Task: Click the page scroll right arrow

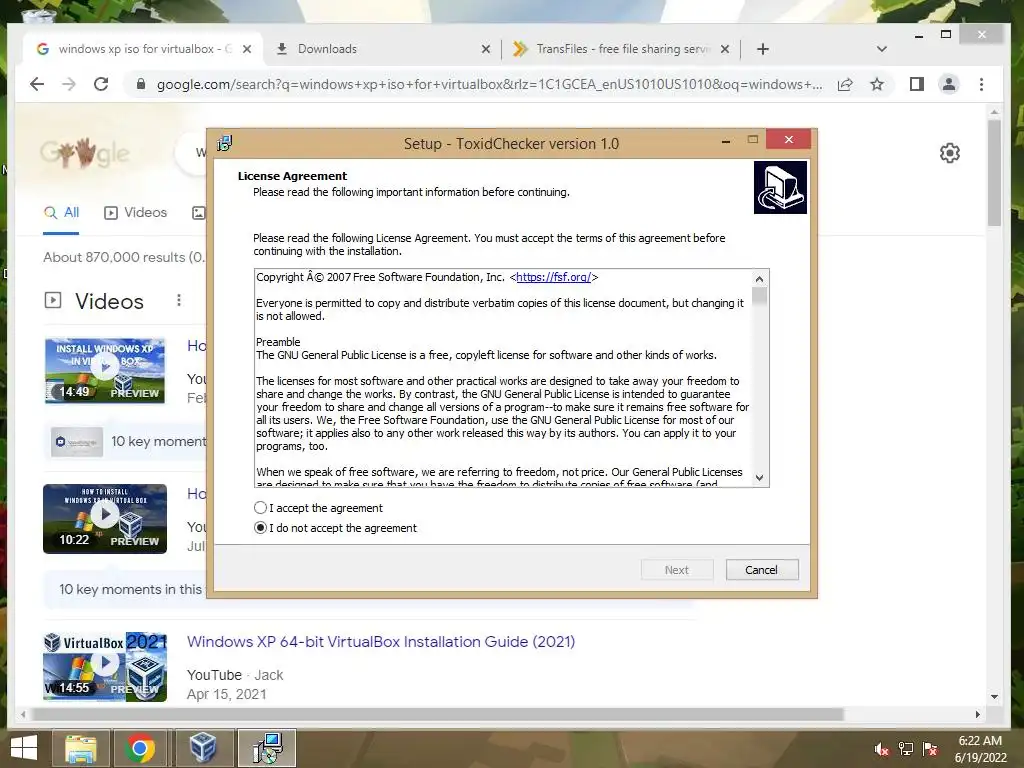Action: click(978, 714)
